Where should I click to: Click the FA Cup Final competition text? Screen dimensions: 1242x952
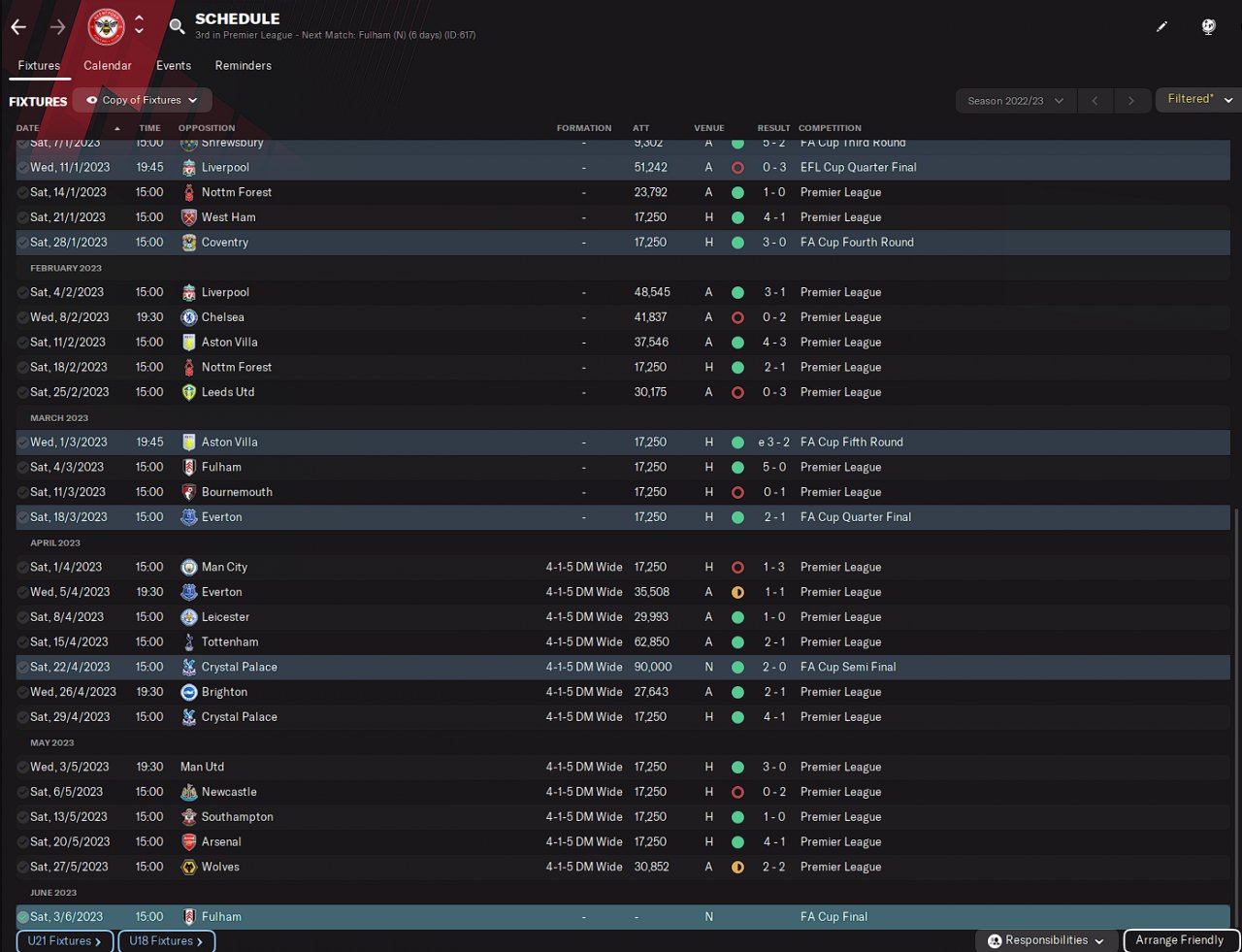tap(834, 917)
